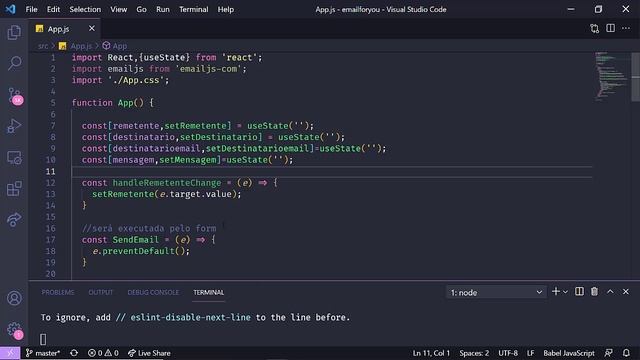The height and width of the screenshot is (360, 640).
Task: Open the Go menu
Action: tap(141, 9)
